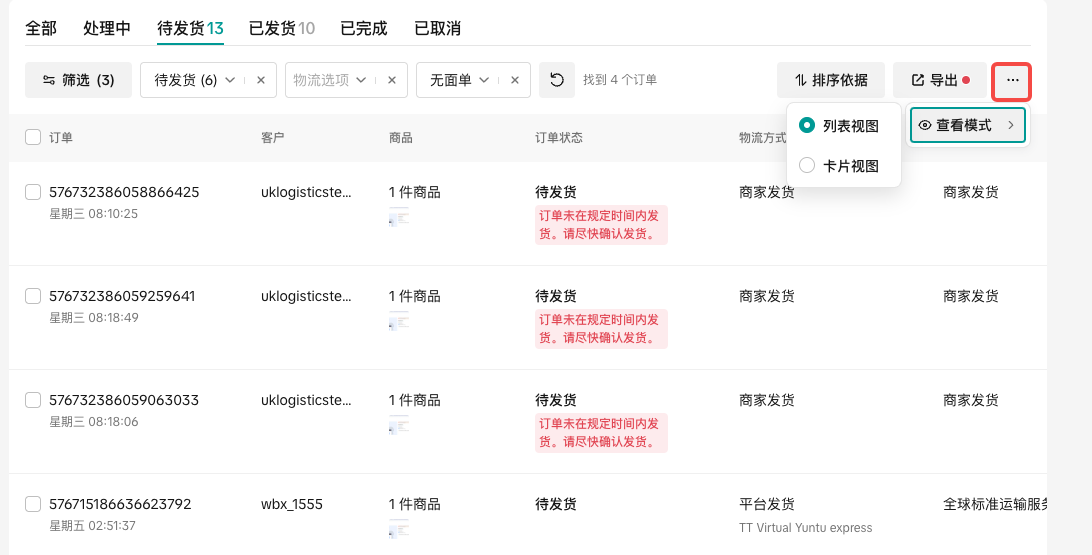The height and width of the screenshot is (555, 1092).
Task: Select the 列表视图 radio option
Action: coord(807,126)
